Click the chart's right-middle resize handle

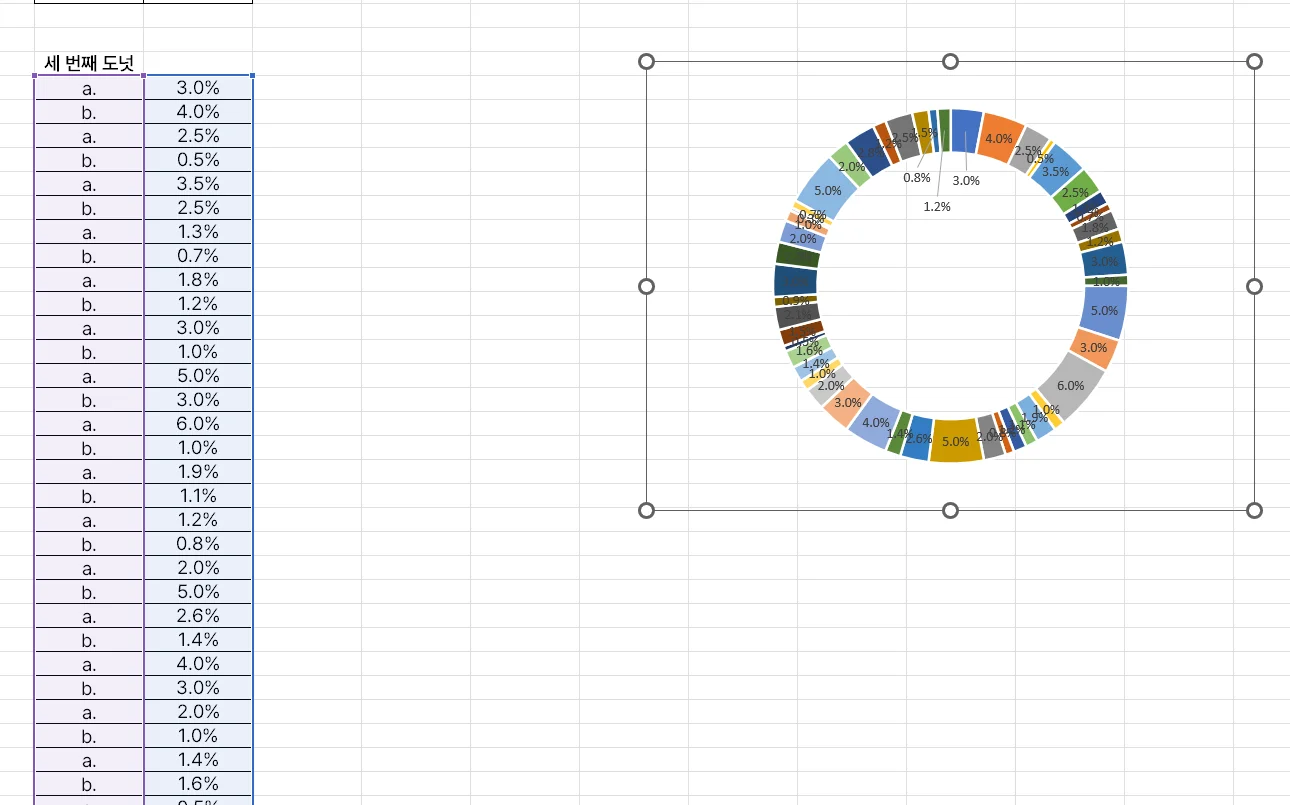click(1255, 286)
